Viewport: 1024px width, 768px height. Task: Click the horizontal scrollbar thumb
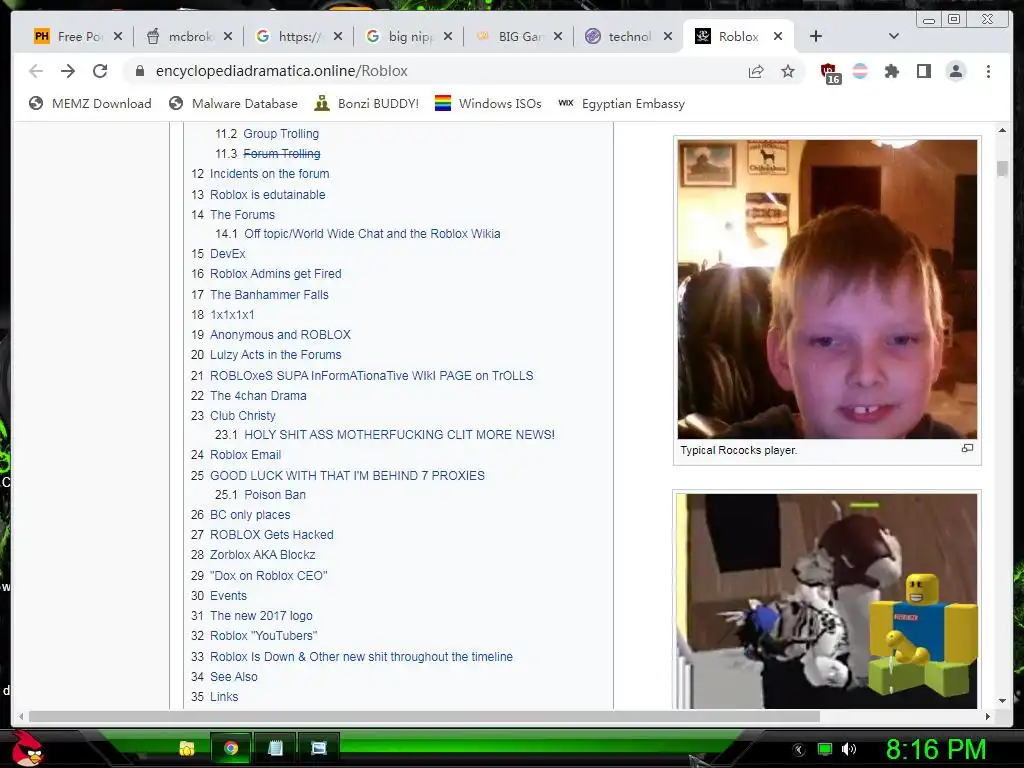[423, 716]
